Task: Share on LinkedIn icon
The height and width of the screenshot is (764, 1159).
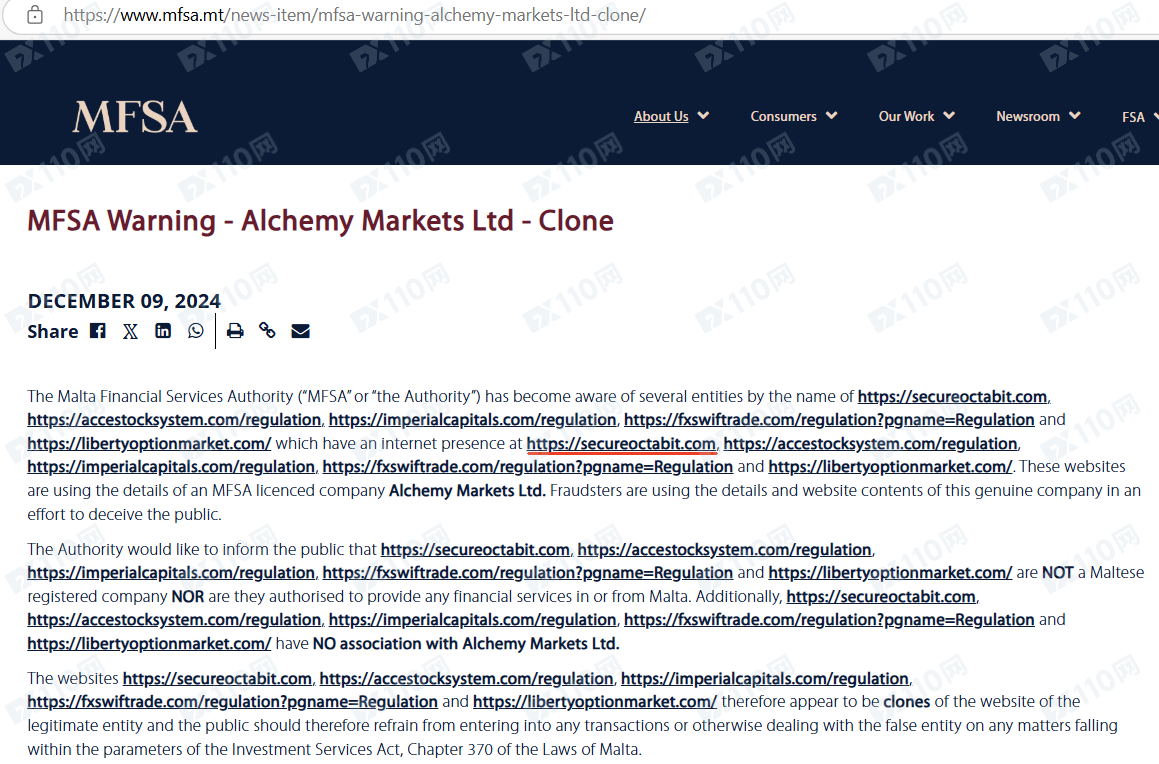Action: (163, 330)
